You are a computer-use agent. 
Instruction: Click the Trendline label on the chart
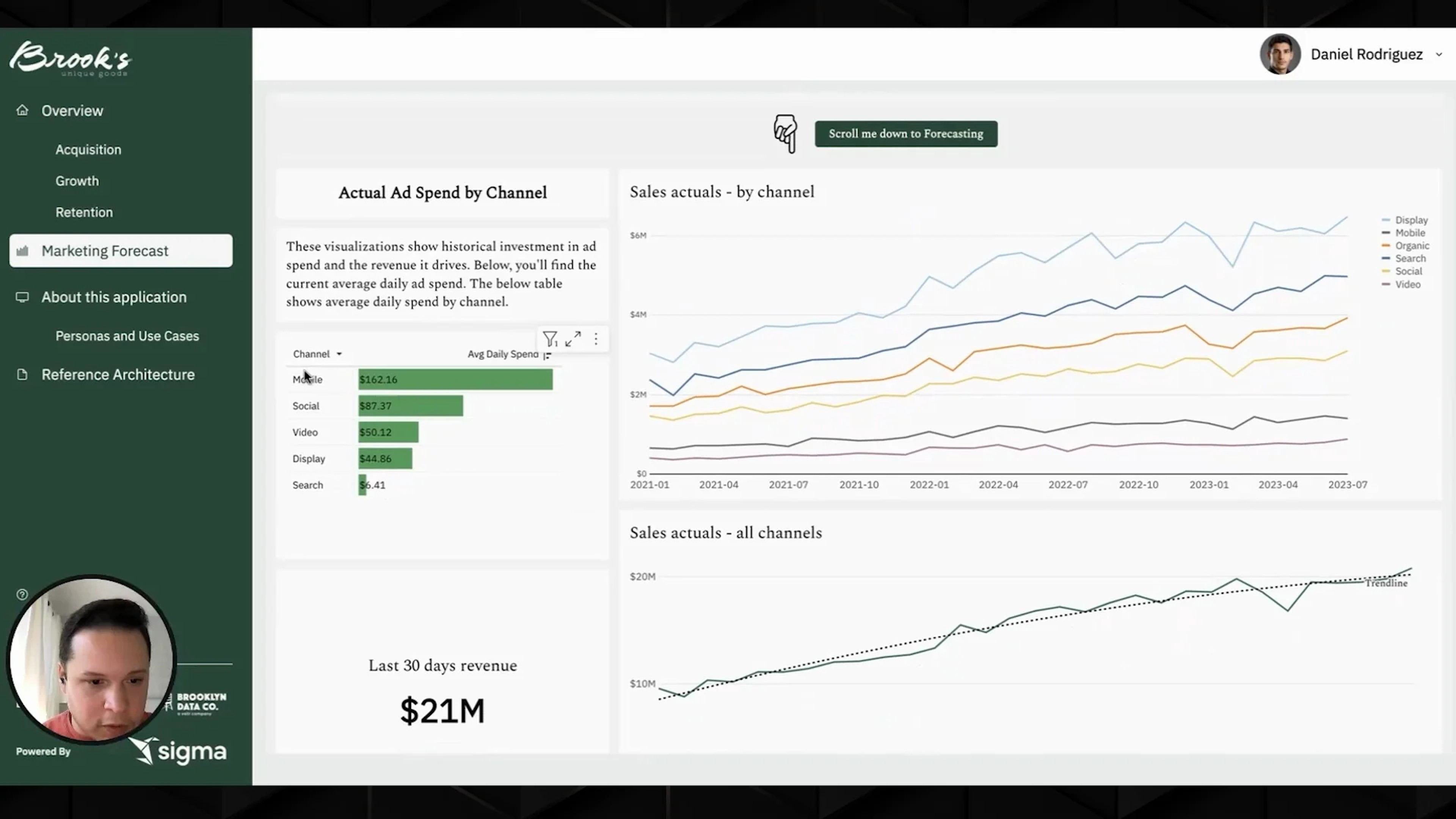[1387, 583]
